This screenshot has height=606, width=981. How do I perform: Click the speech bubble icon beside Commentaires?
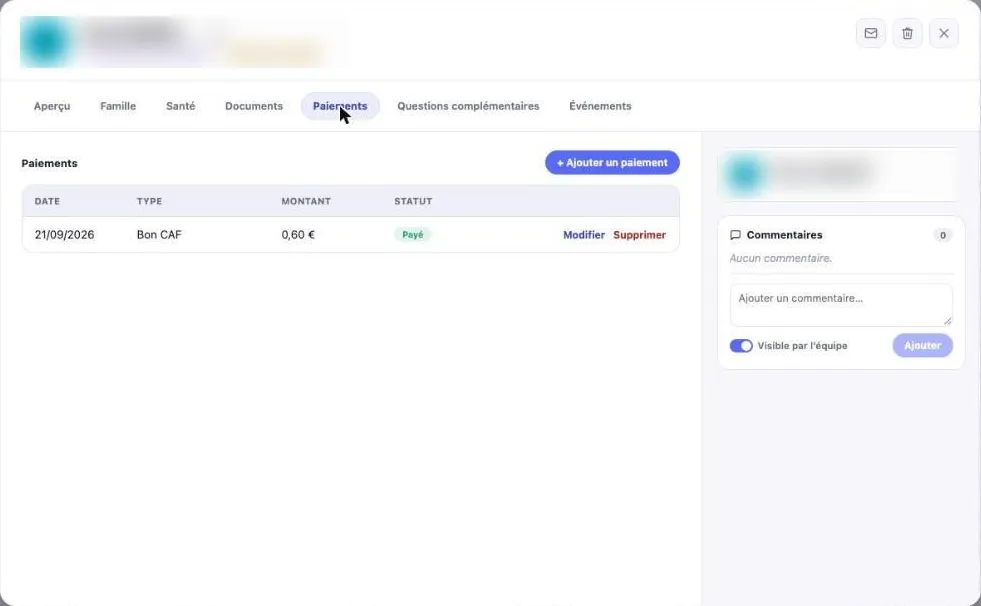(736, 235)
